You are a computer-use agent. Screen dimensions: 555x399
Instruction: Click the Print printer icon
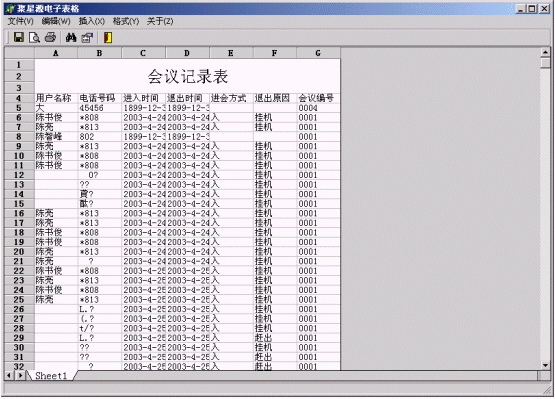tap(50, 37)
